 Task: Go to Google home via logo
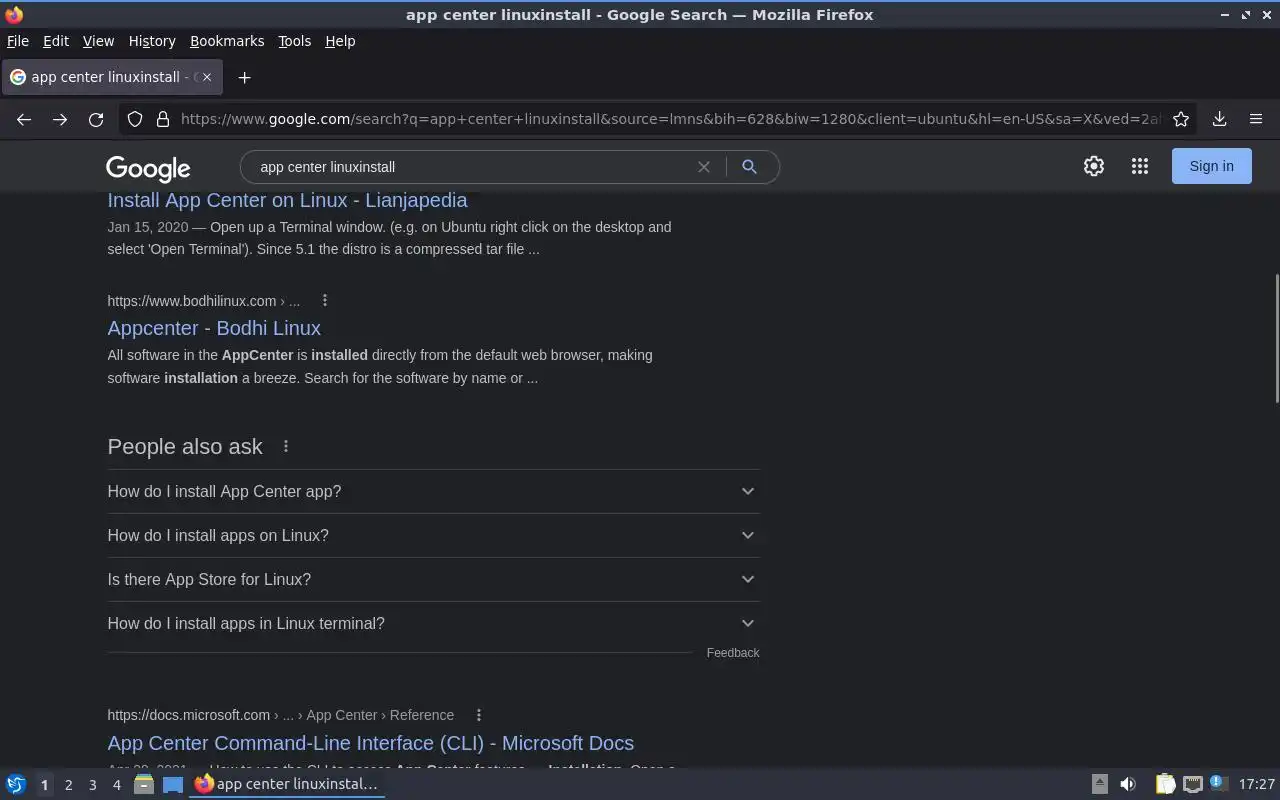[148, 168]
